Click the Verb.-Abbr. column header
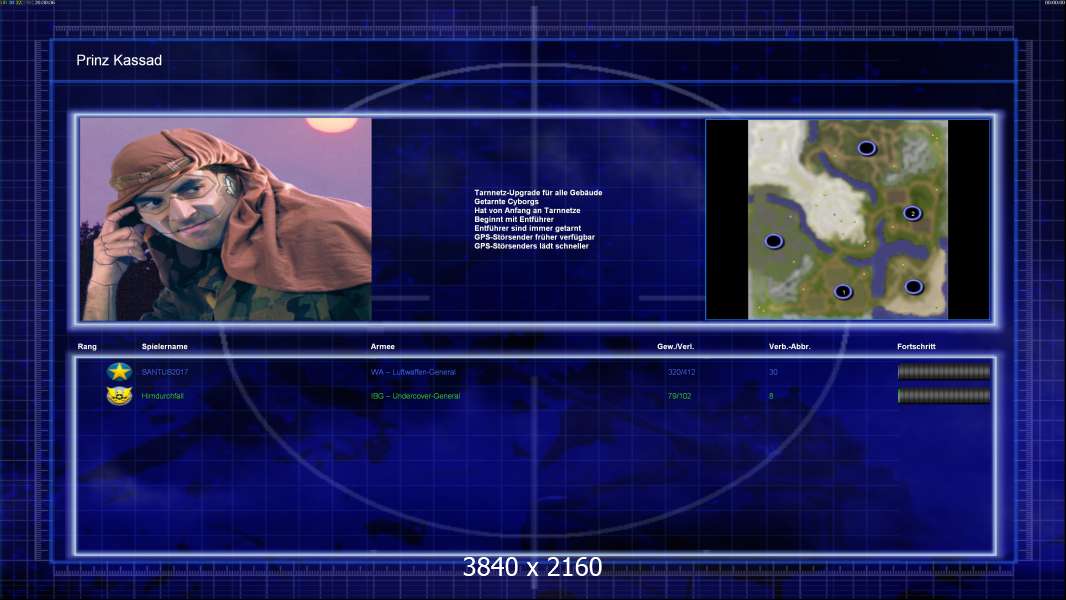1066x600 pixels. tap(790, 347)
